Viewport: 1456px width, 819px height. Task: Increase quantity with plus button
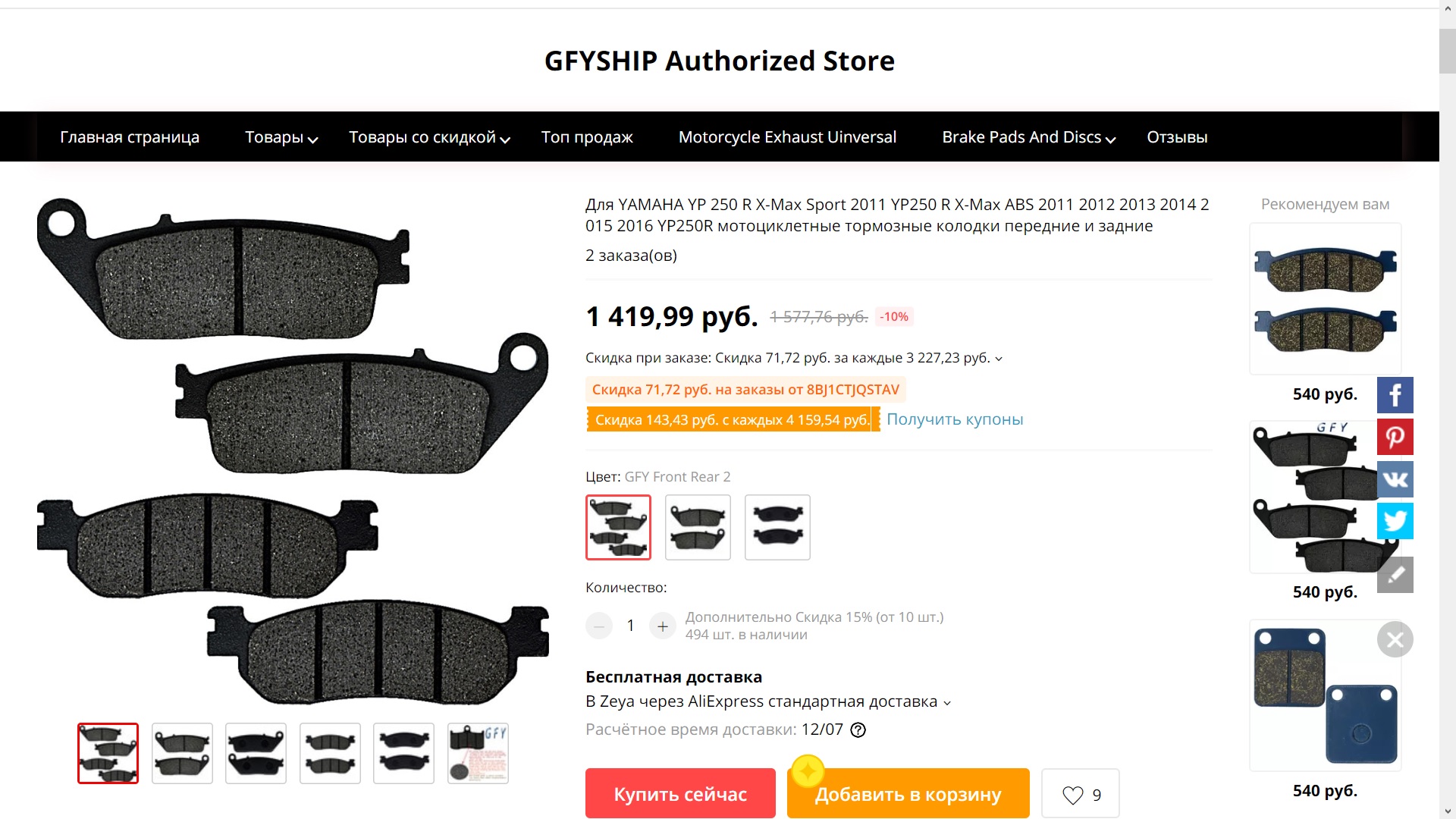tap(662, 626)
